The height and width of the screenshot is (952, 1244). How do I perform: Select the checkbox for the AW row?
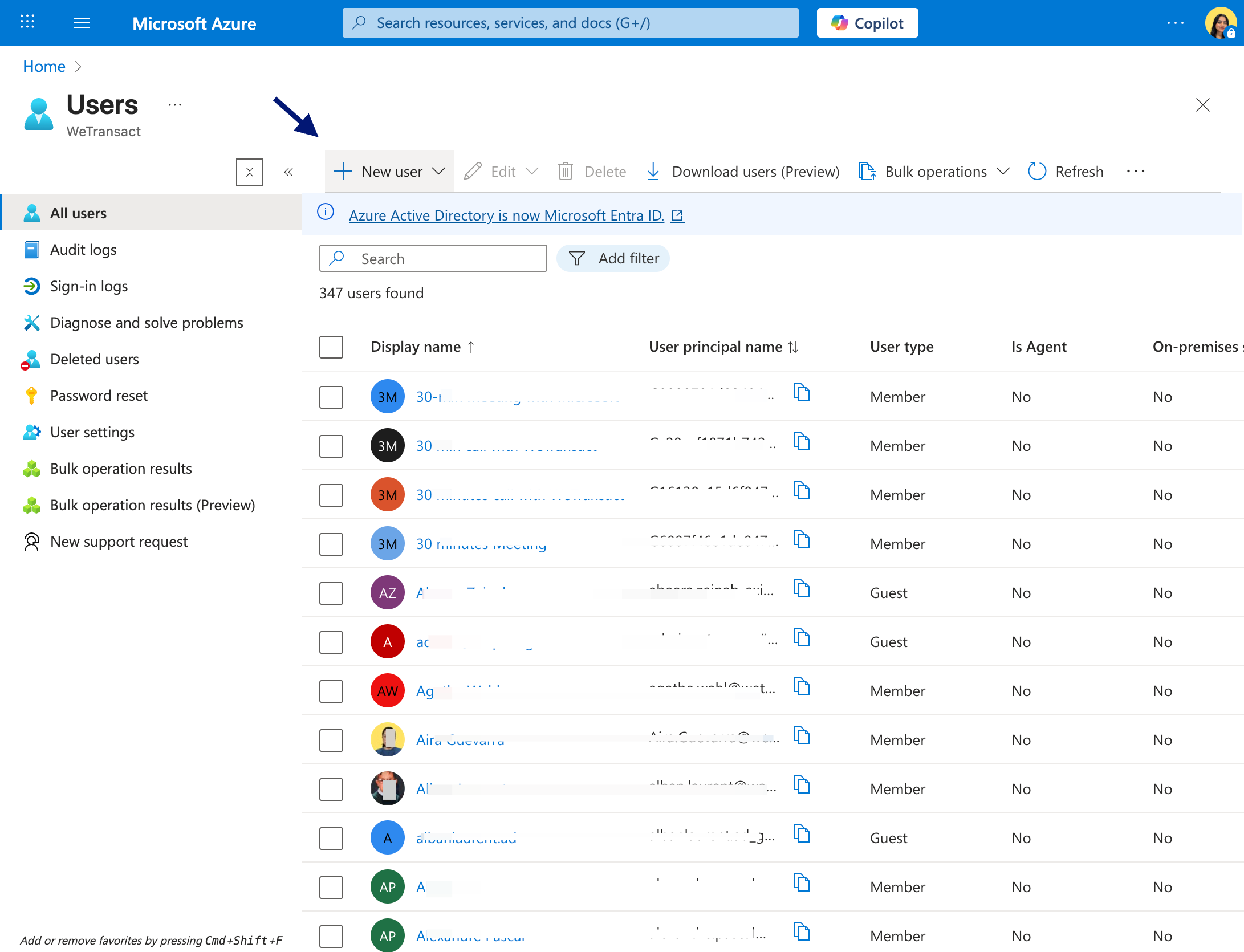coord(331,691)
